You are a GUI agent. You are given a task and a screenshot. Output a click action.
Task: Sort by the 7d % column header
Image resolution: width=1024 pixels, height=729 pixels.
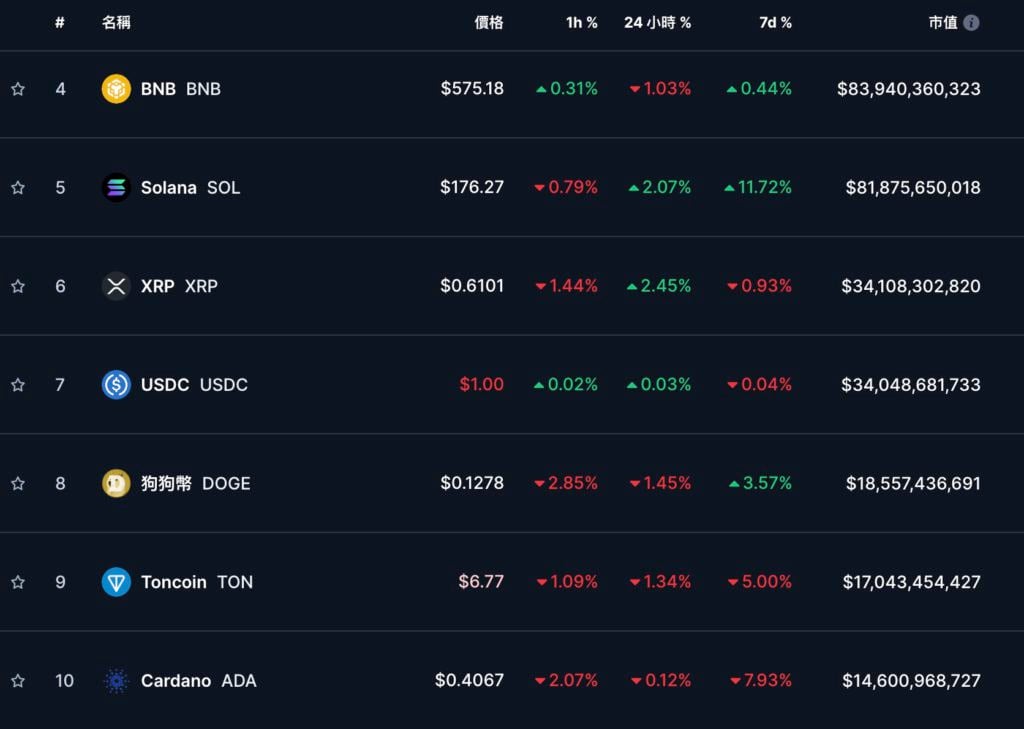775,23
